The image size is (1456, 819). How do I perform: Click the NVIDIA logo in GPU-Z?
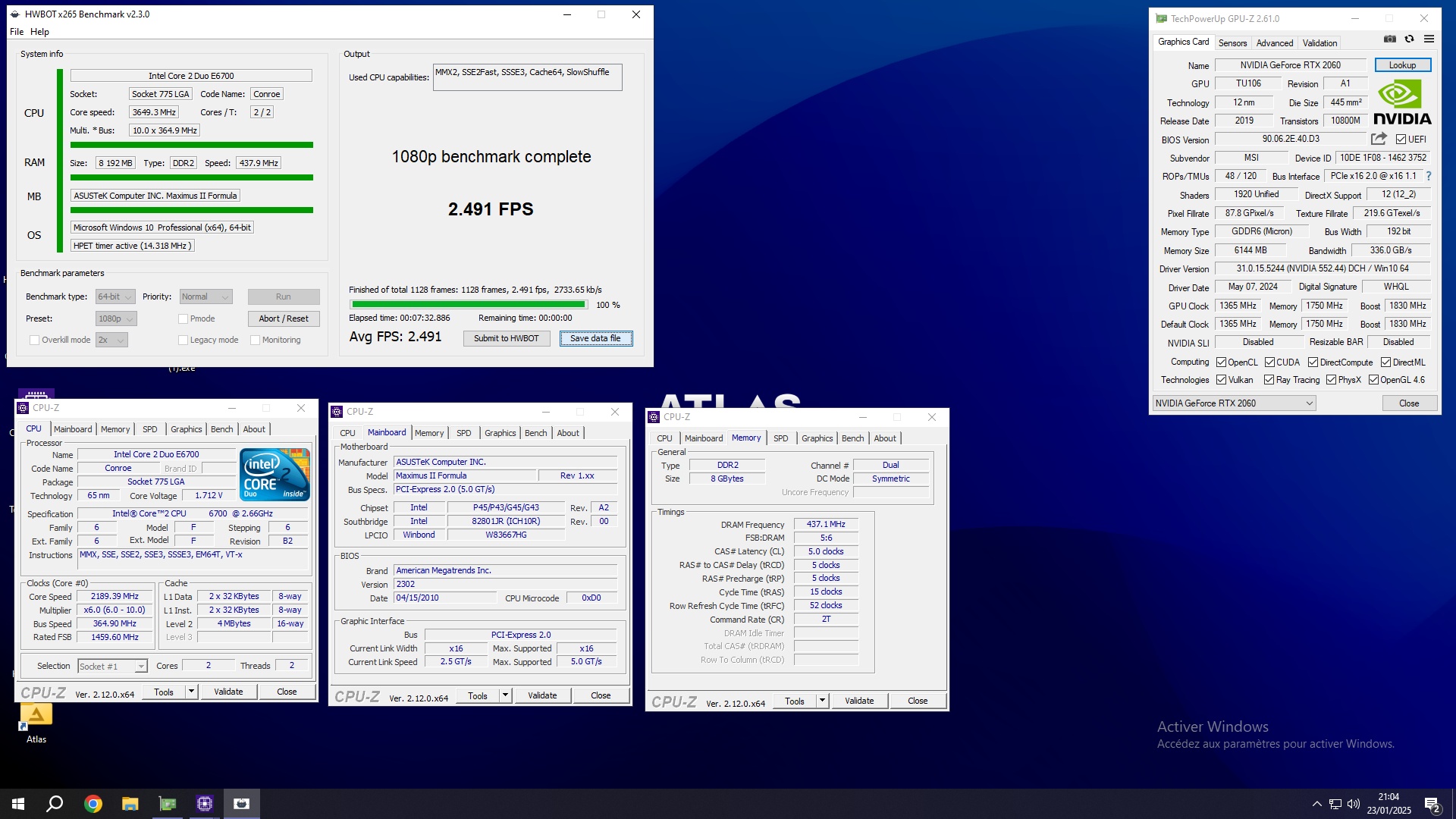click(1402, 103)
